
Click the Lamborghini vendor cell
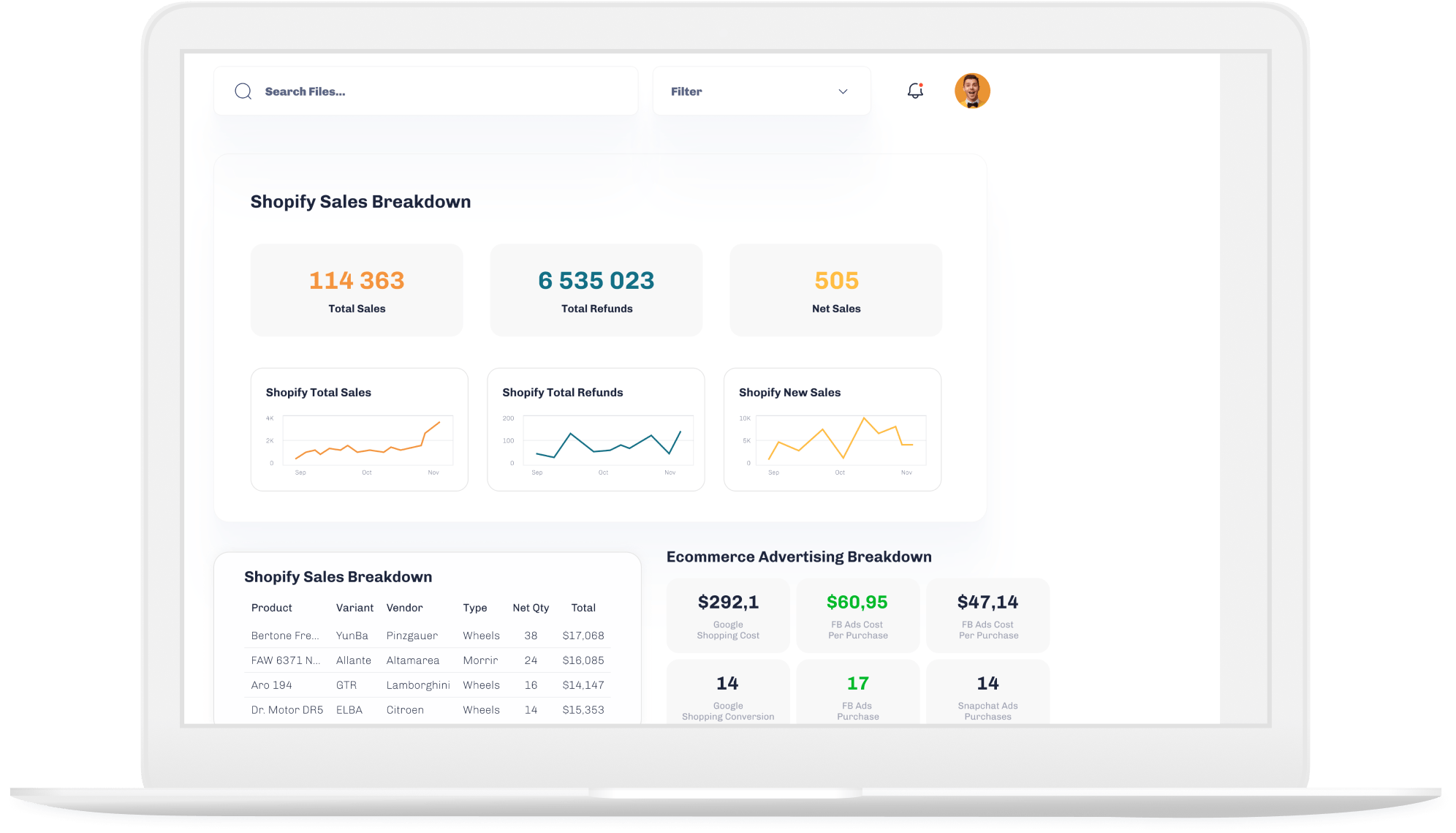(418, 685)
